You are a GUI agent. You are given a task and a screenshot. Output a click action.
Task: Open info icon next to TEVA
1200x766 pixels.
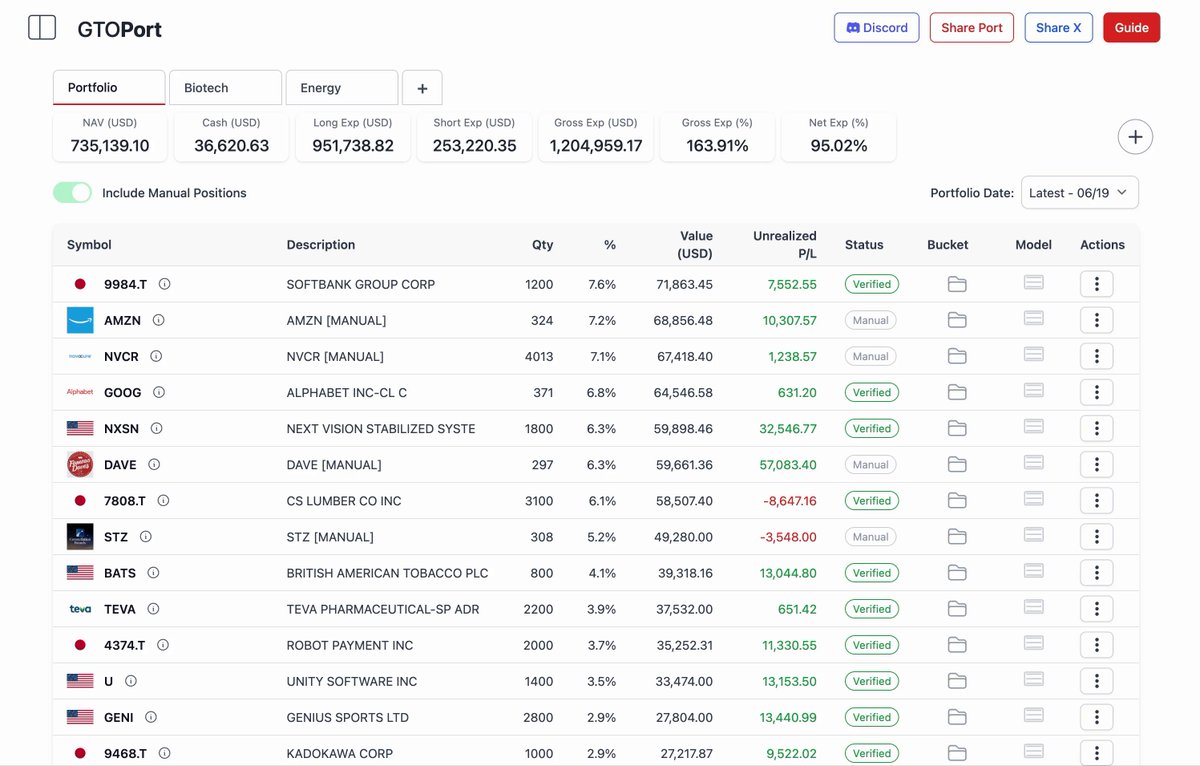(x=153, y=609)
